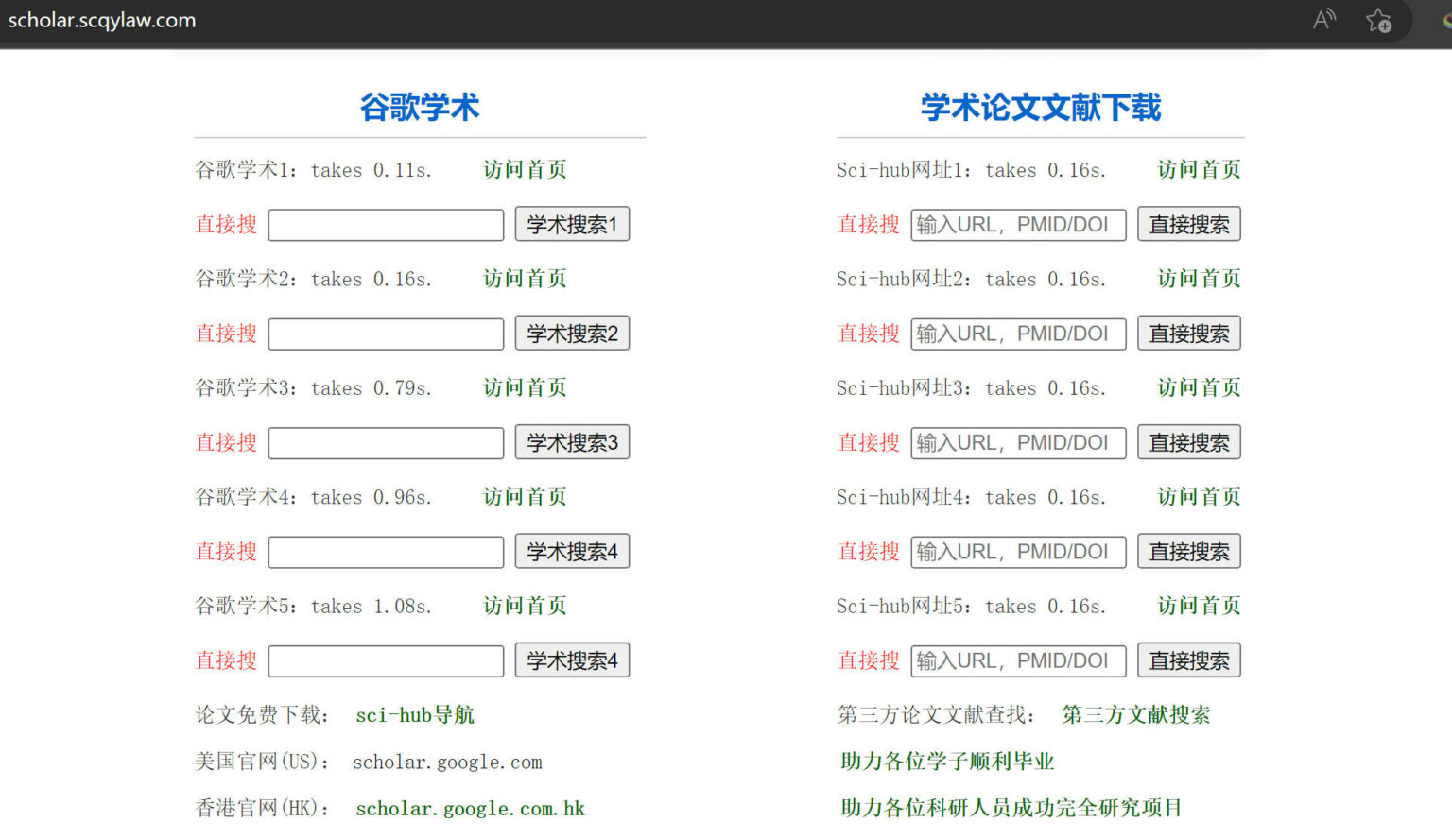The width and height of the screenshot is (1452, 840).
Task: Click the sci-hub导航 link
Action: point(414,715)
